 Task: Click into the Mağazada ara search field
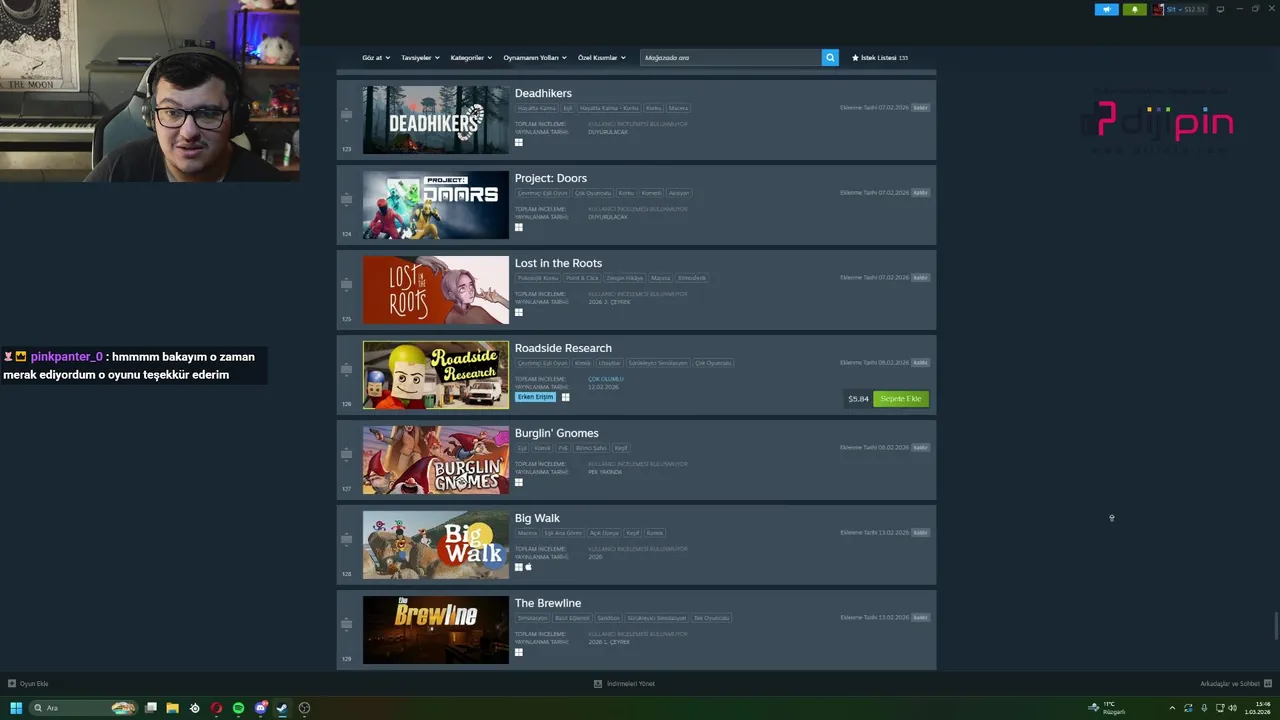[731, 58]
